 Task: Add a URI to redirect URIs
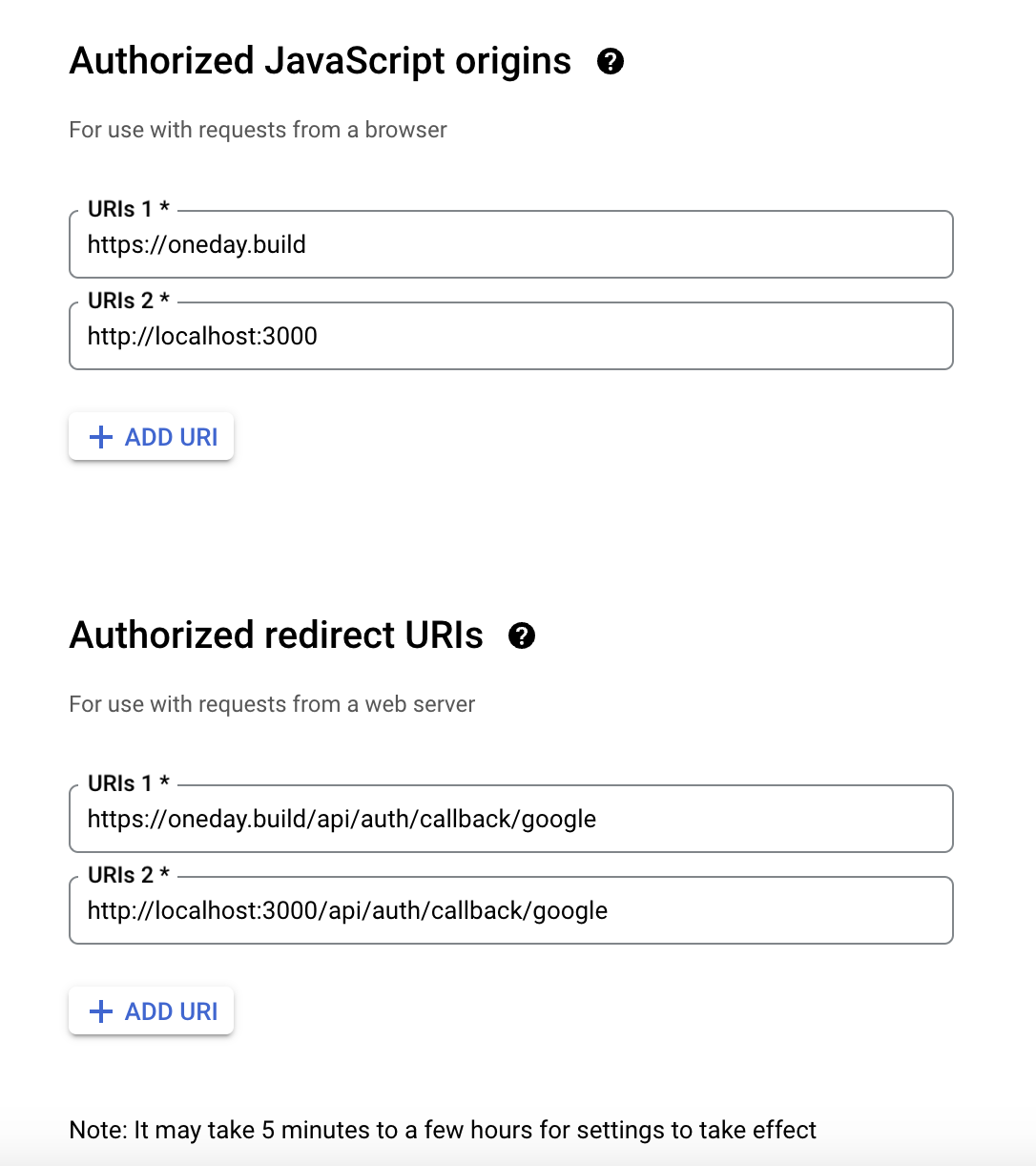click(151, 1011)
